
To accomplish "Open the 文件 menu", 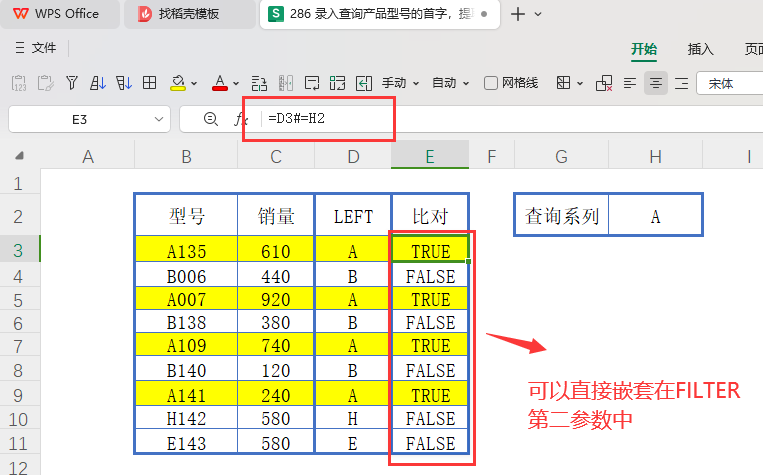I will tap(44, 48).
